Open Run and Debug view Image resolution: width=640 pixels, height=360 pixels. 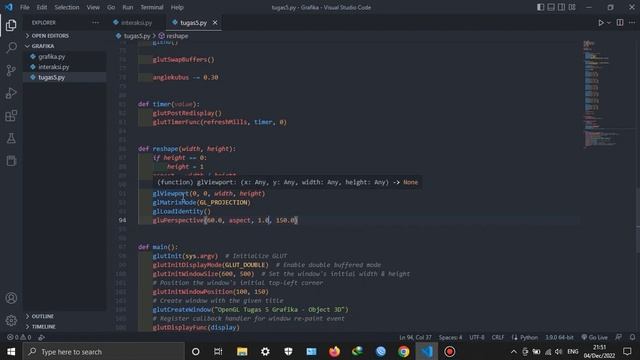pyautogui.click(x=11, y=93)
